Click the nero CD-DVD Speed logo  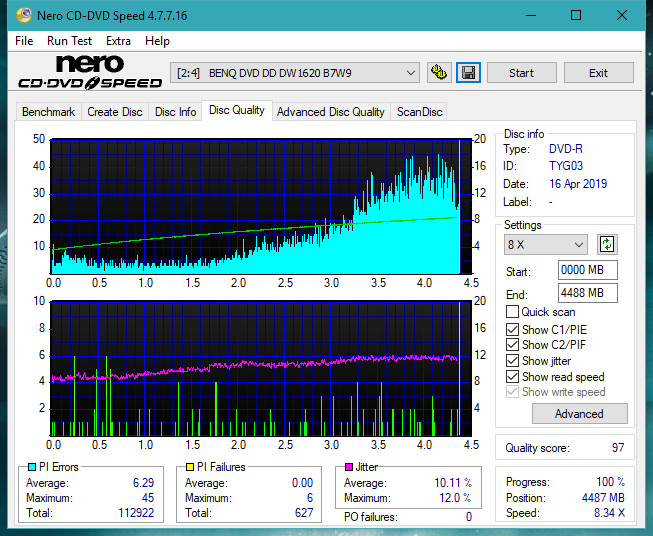(90, 72)
